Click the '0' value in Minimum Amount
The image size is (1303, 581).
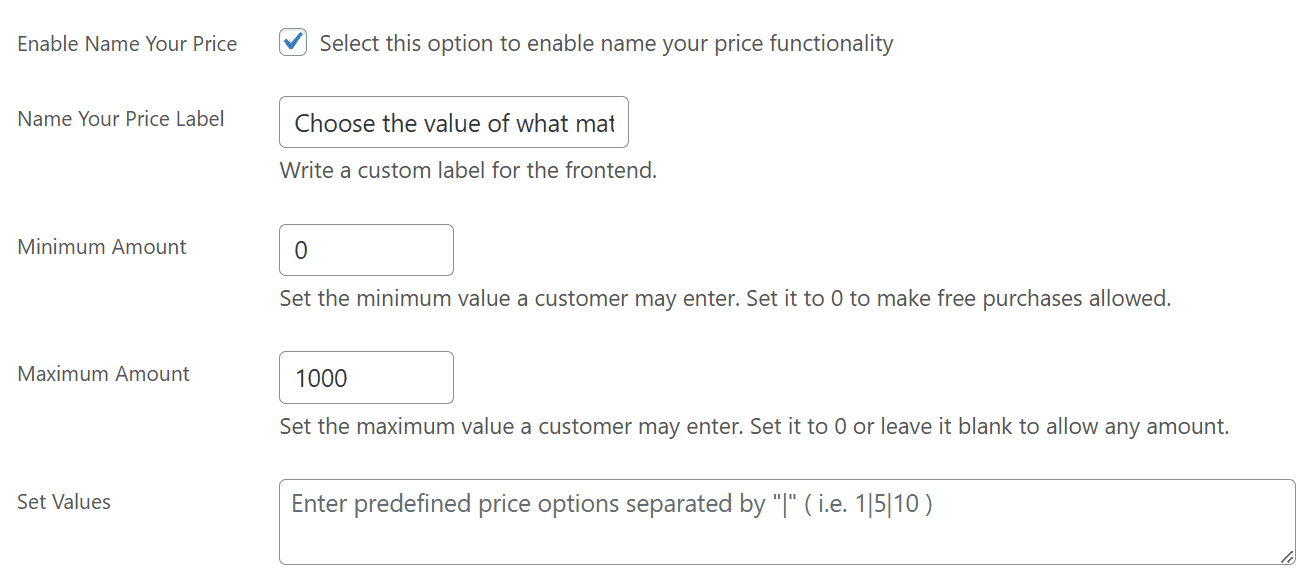[x=301, y=251]
